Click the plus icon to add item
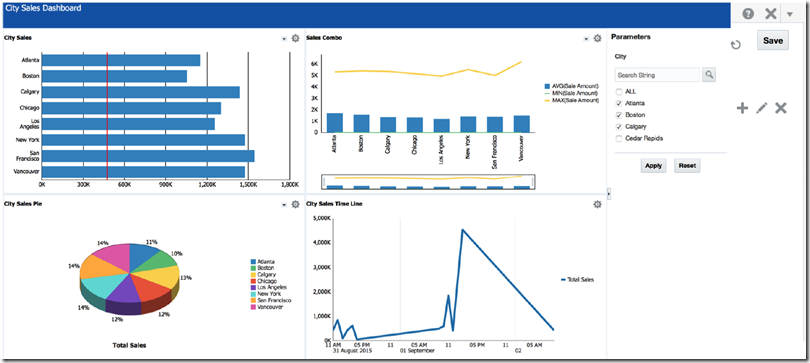The image size is (810, 363). (742, 108)
